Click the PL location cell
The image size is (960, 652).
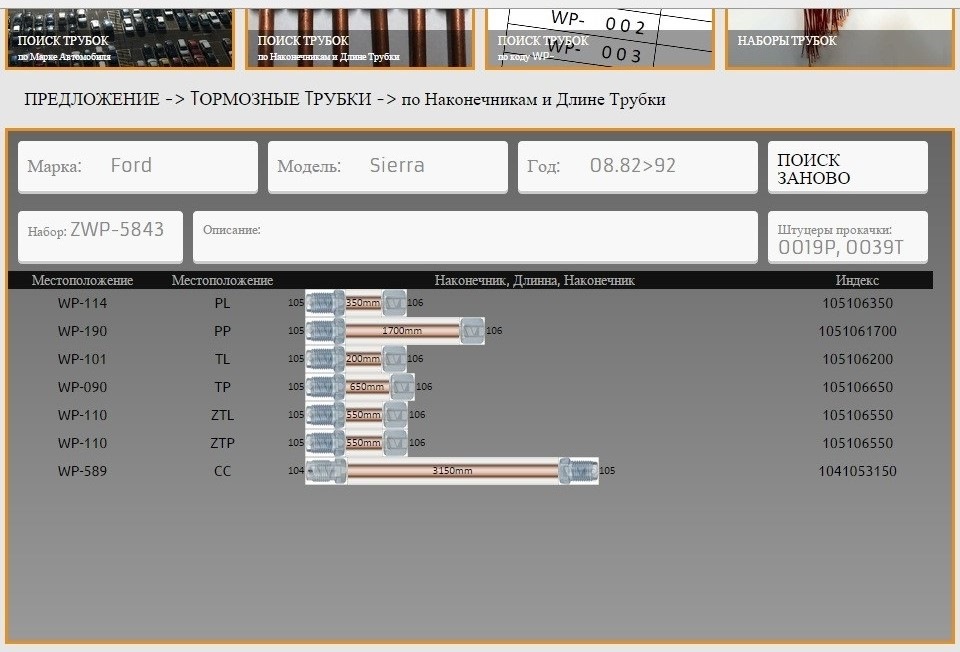222,303
